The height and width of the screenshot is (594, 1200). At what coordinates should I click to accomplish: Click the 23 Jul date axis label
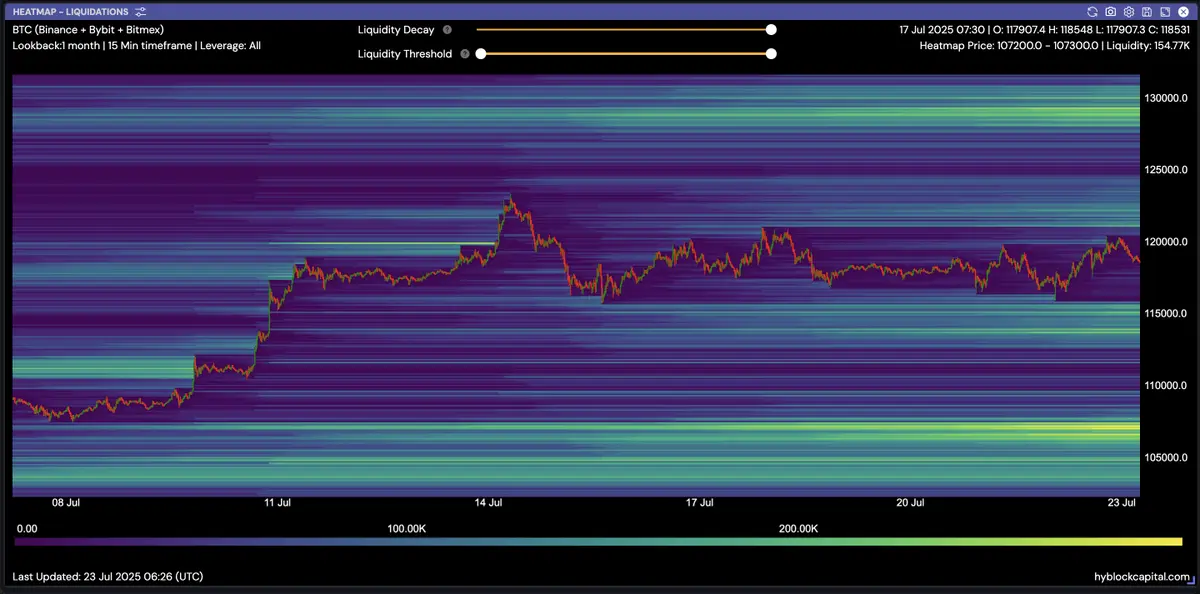tap(1121, 503)
